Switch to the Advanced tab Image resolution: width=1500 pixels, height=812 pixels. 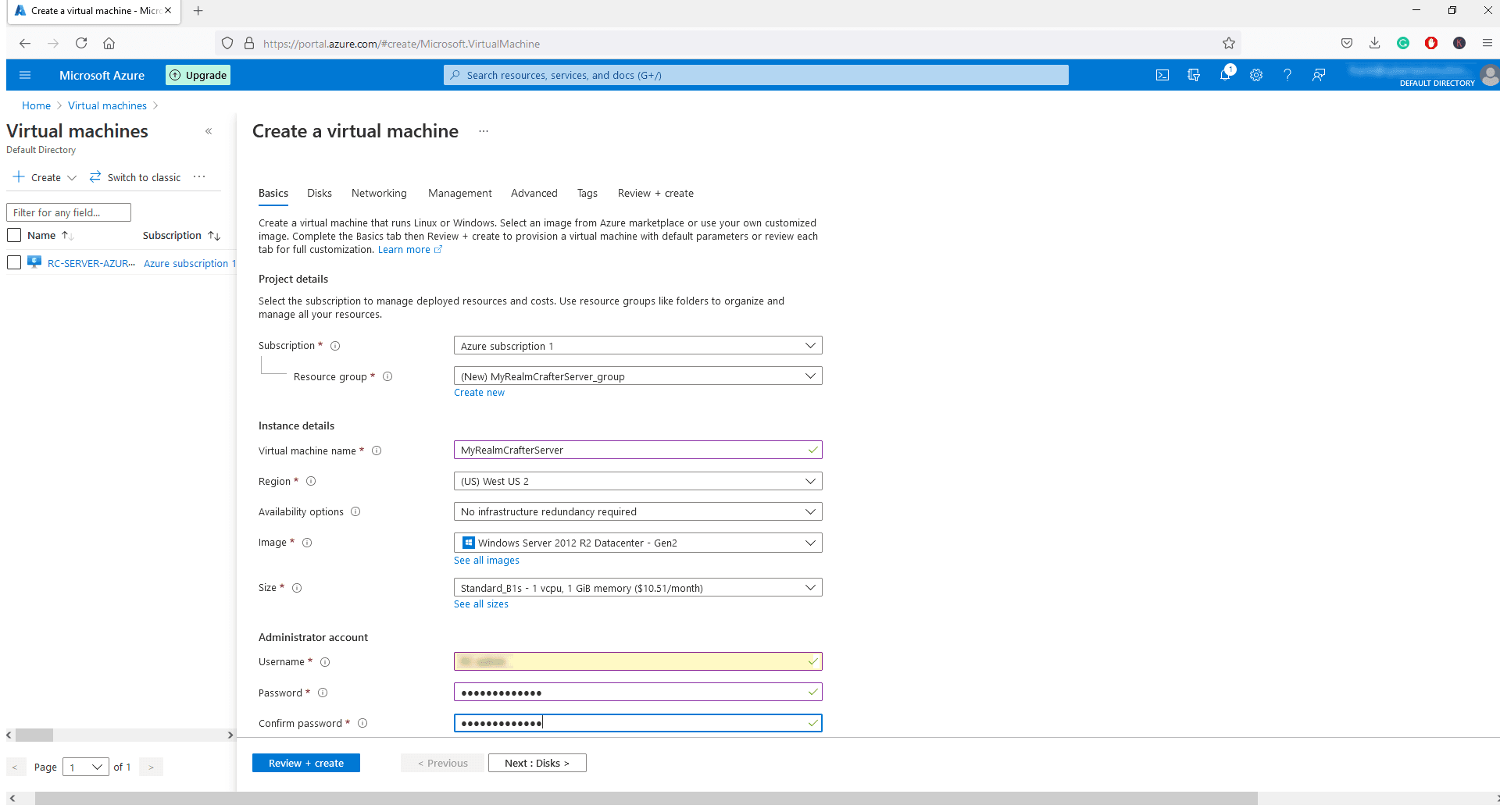(x=534, y=193)
